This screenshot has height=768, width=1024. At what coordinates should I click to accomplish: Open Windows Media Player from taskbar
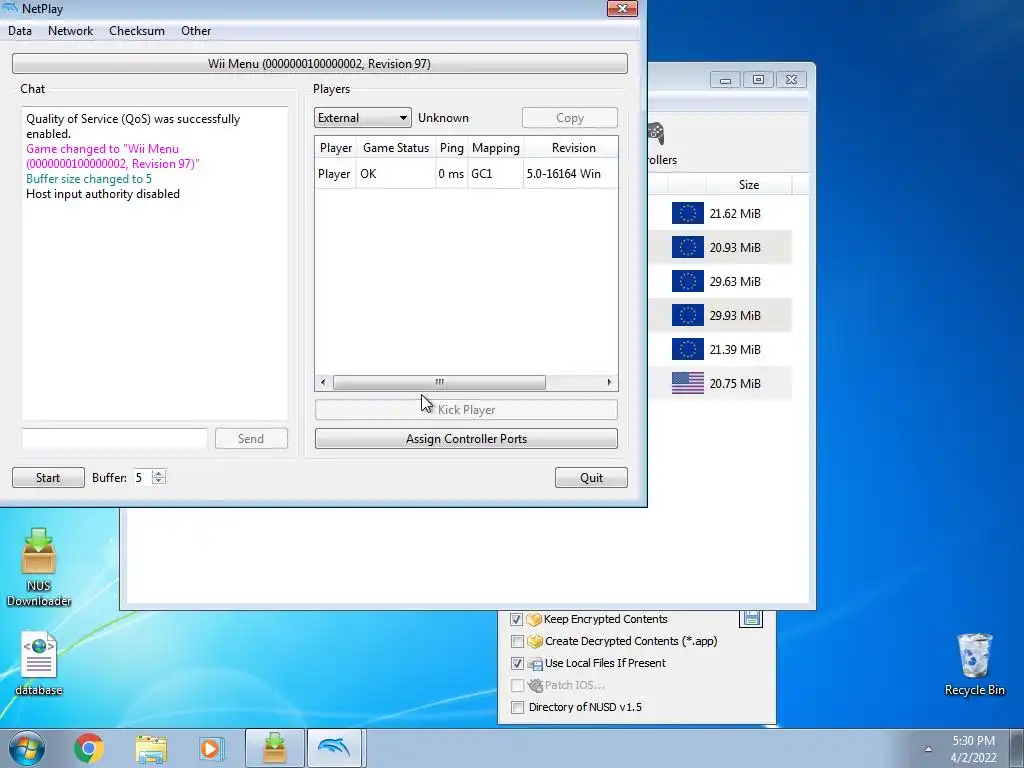click(212, 748)
